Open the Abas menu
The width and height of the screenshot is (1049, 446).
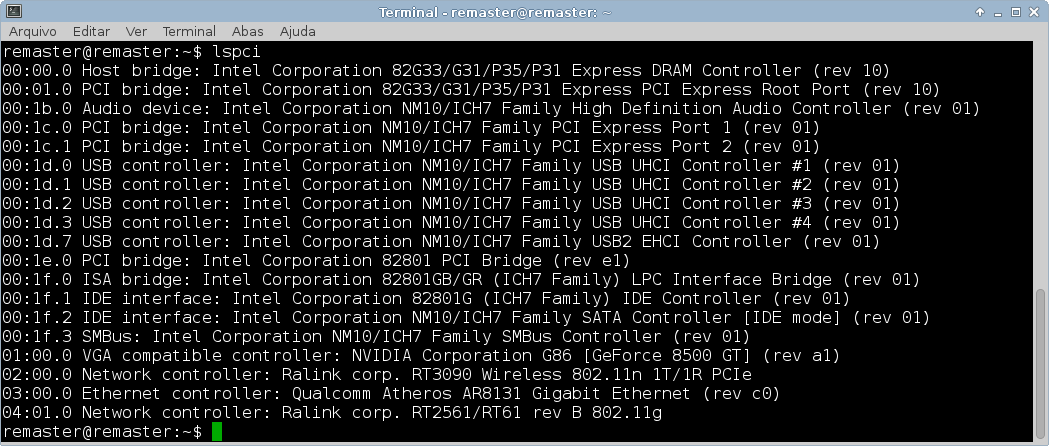(248, 31)
